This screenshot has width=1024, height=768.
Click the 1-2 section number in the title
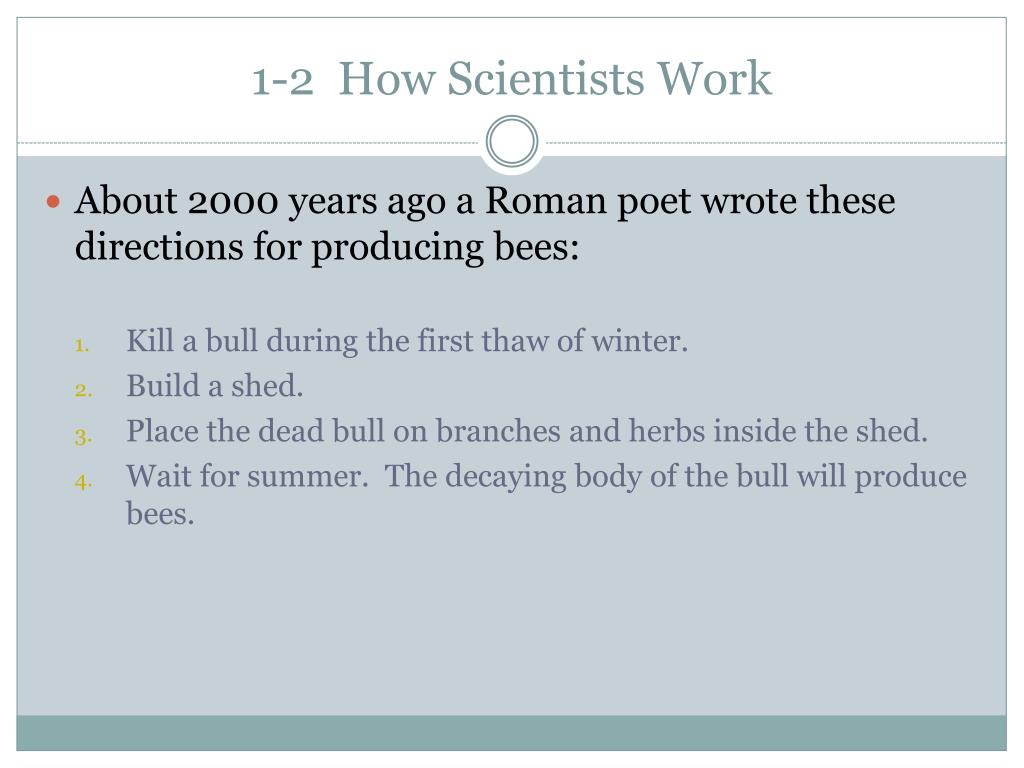[x=283, y=81]
